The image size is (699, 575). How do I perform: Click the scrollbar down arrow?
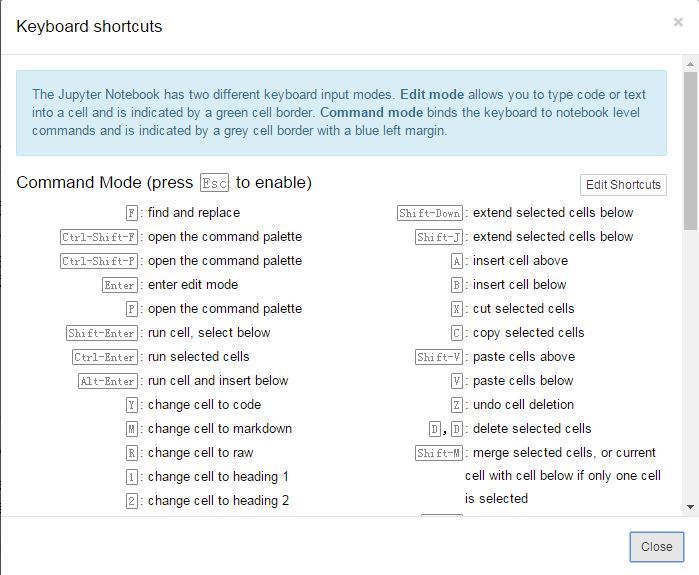690,508
